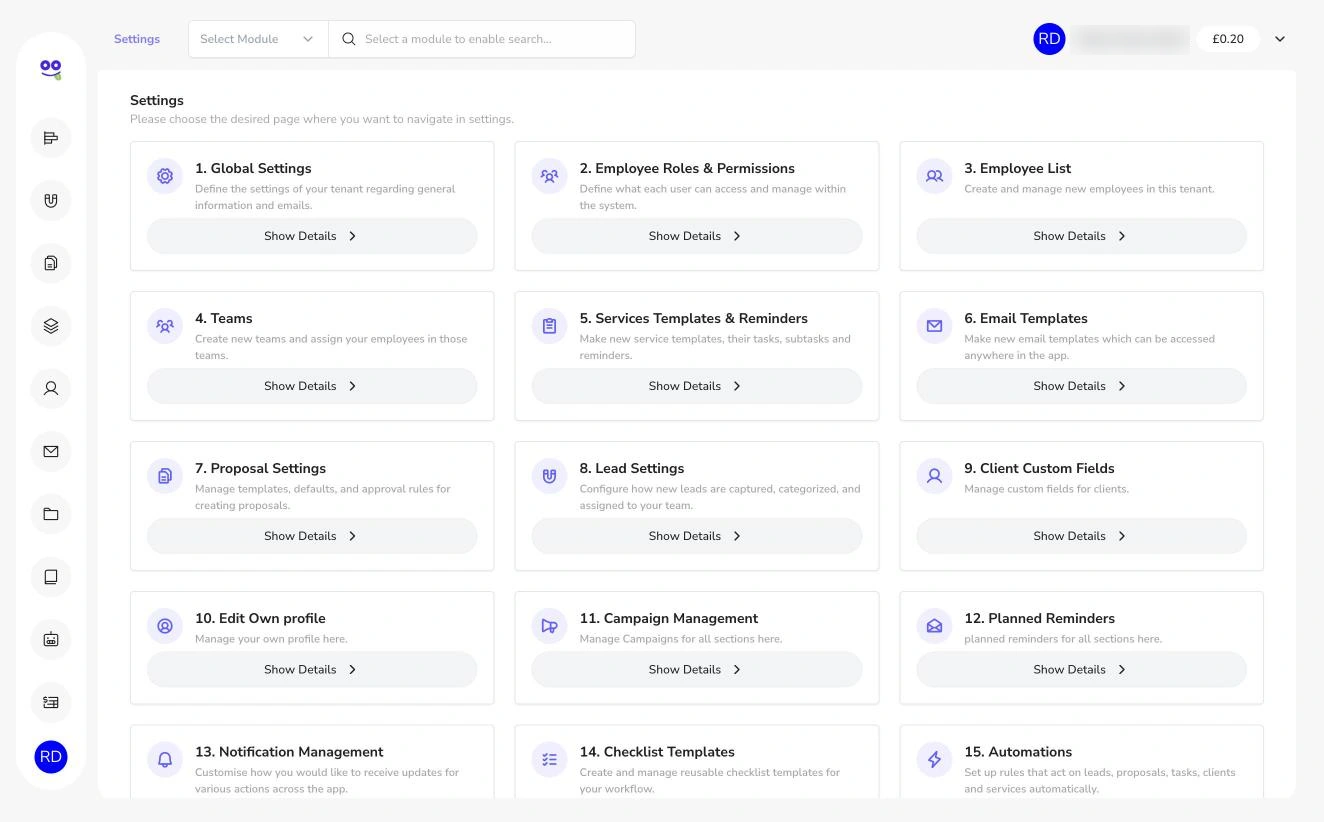Show Details for Employee List
1324x822 pixels.
1081,236
